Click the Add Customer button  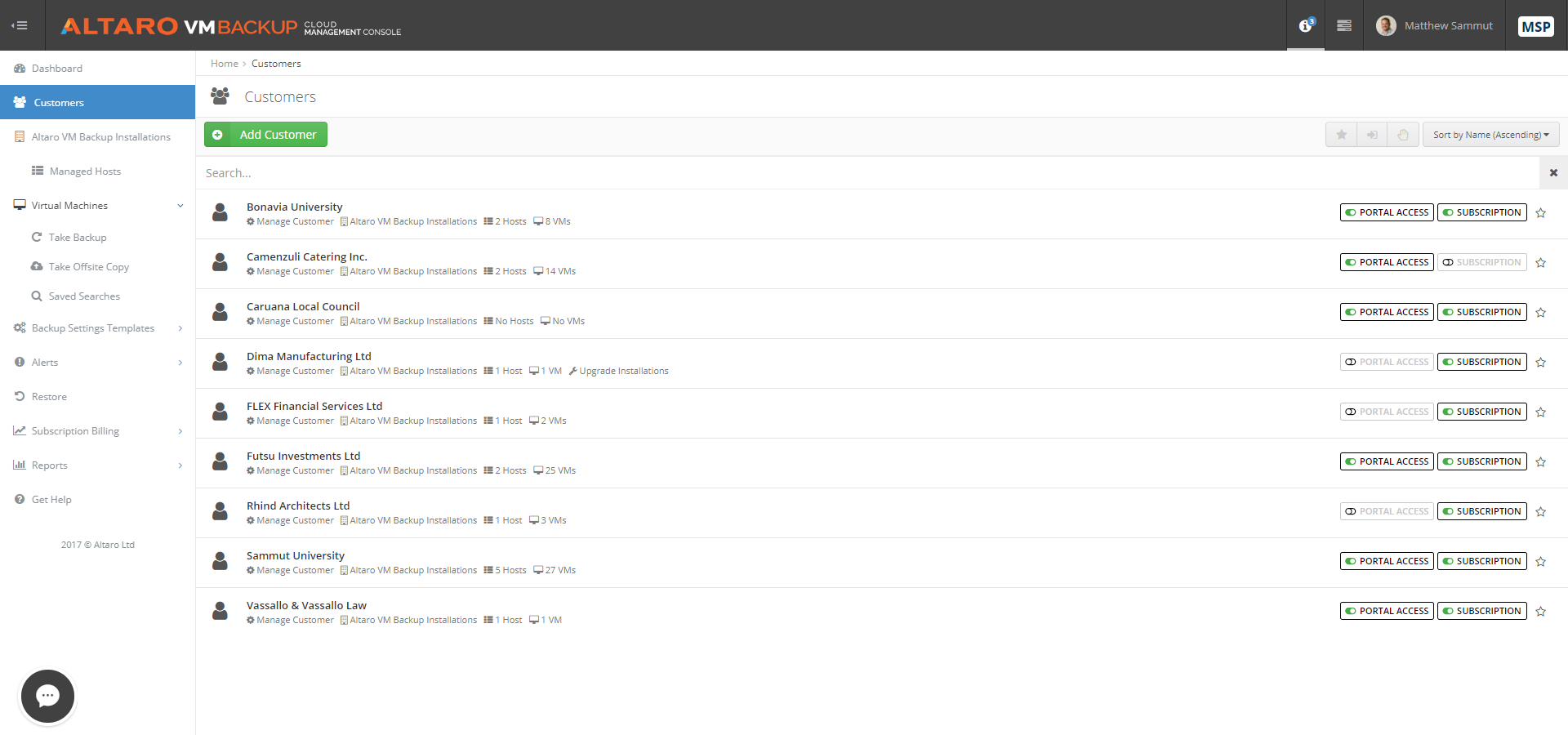(x=265, y=135)
